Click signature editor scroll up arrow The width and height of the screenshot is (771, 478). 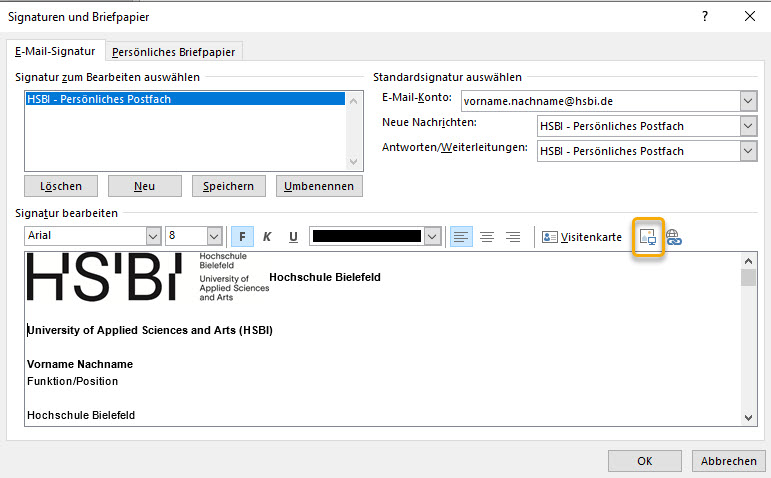coord(748,261)
